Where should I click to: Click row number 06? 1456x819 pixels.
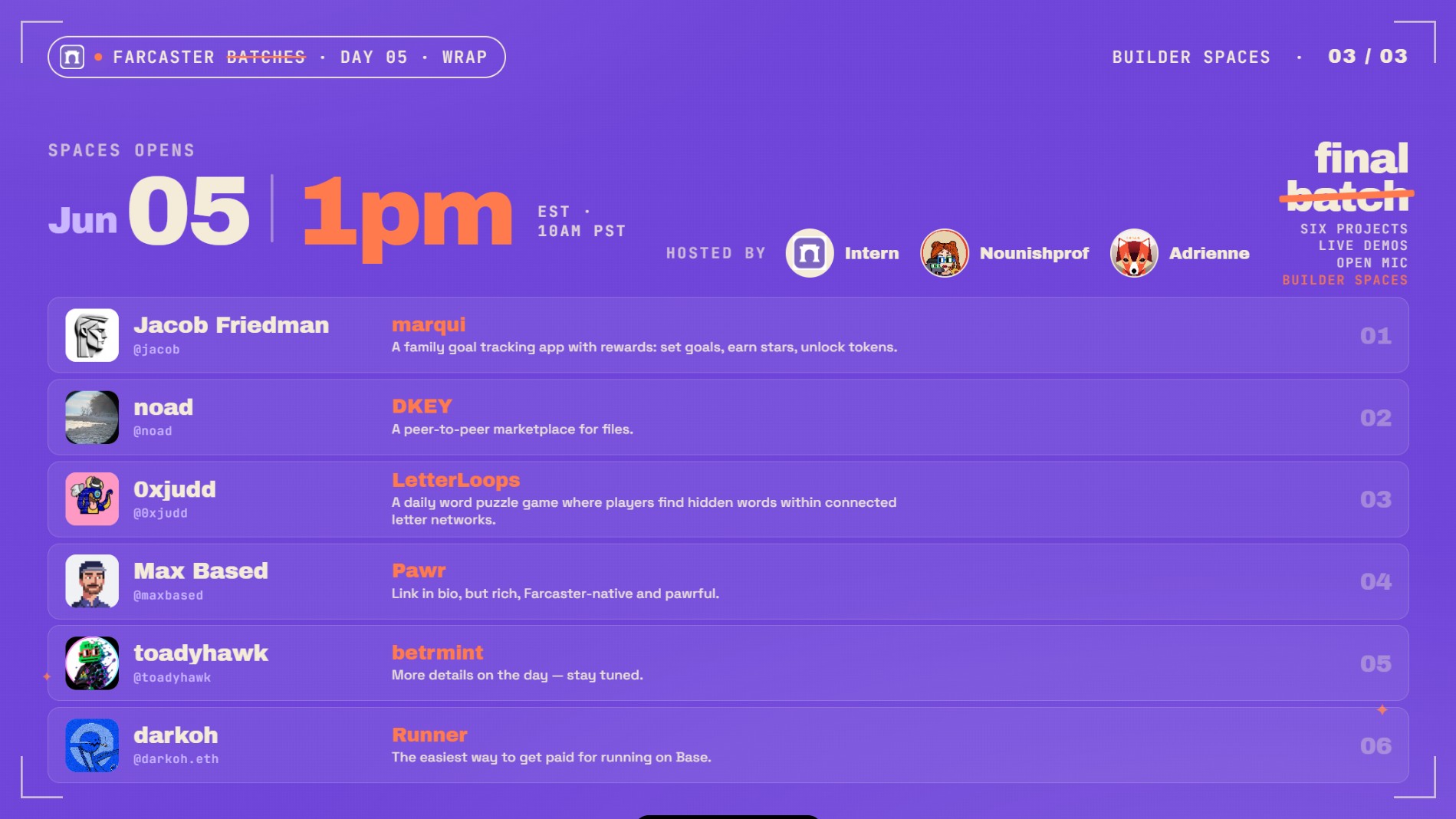point(1375,745)
